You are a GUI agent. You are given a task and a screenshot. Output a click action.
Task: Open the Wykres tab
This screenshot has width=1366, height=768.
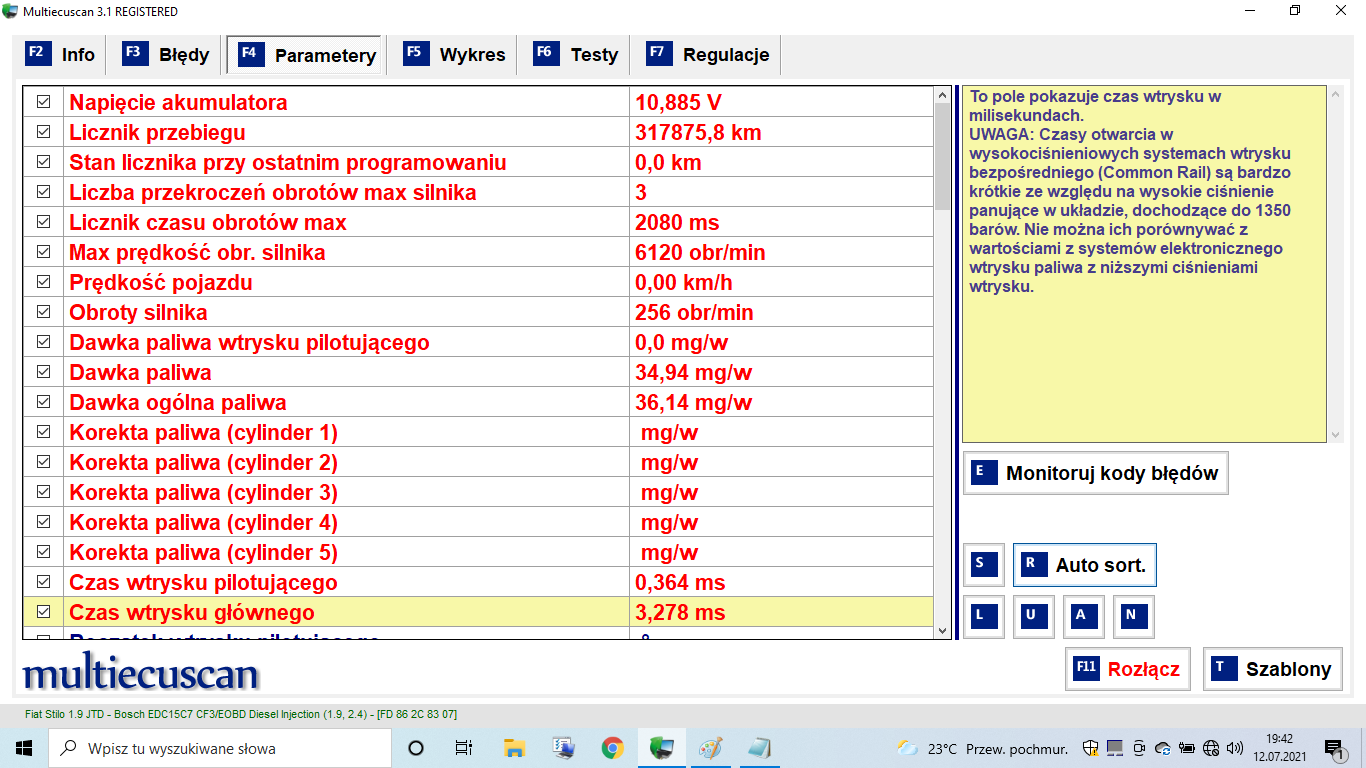click(x=455, y=55)
